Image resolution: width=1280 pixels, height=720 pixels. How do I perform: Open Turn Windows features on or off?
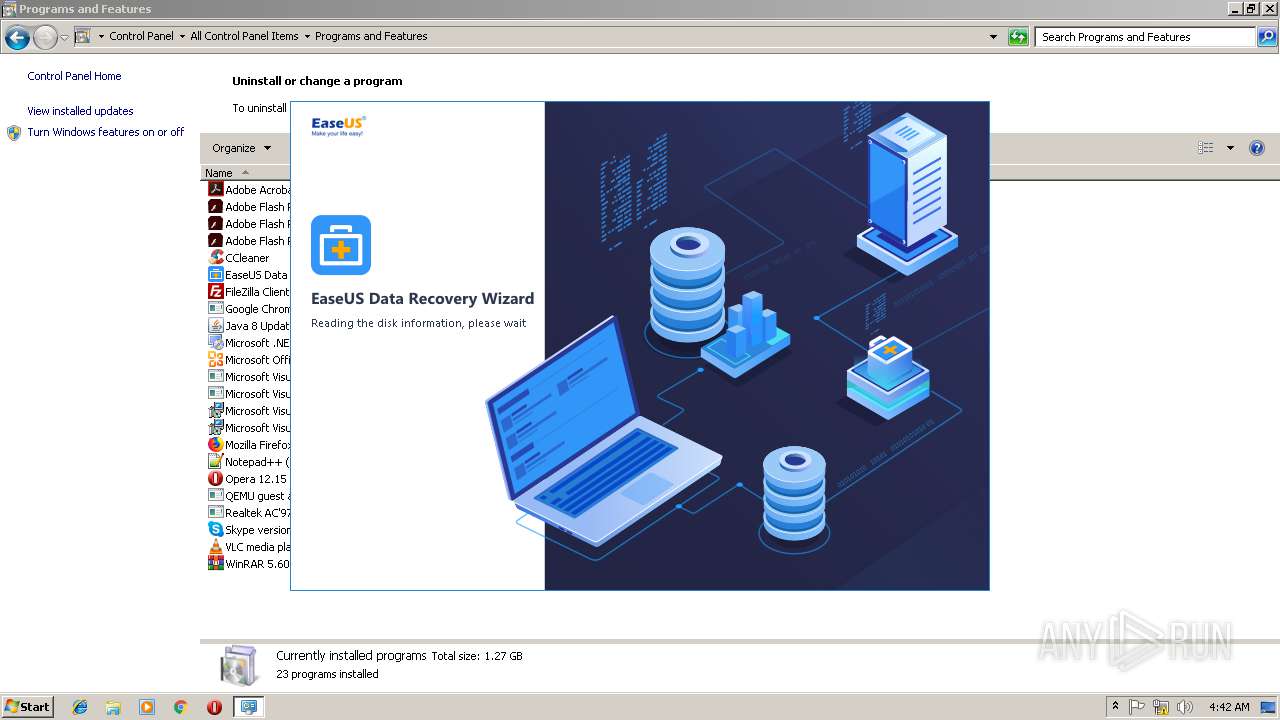click(105, 132)
